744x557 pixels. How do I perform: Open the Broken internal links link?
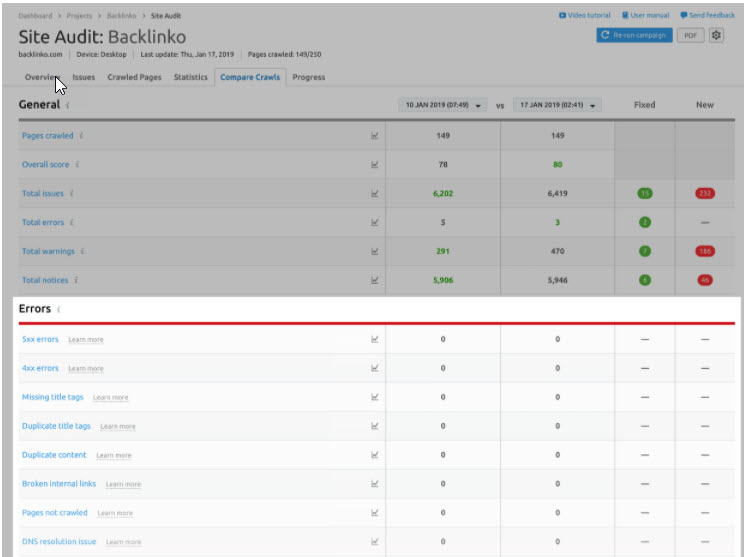pyautogui.click(x=59, y=484)
